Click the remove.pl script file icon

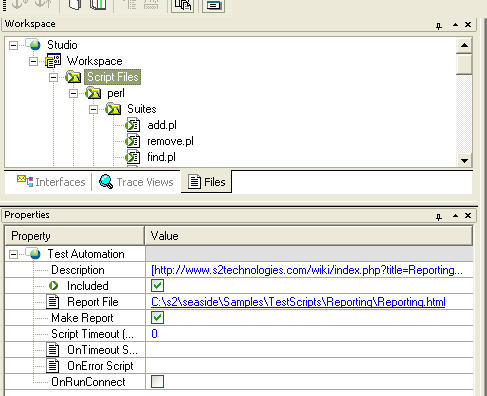pyautogui.click(x=133, y=141)
